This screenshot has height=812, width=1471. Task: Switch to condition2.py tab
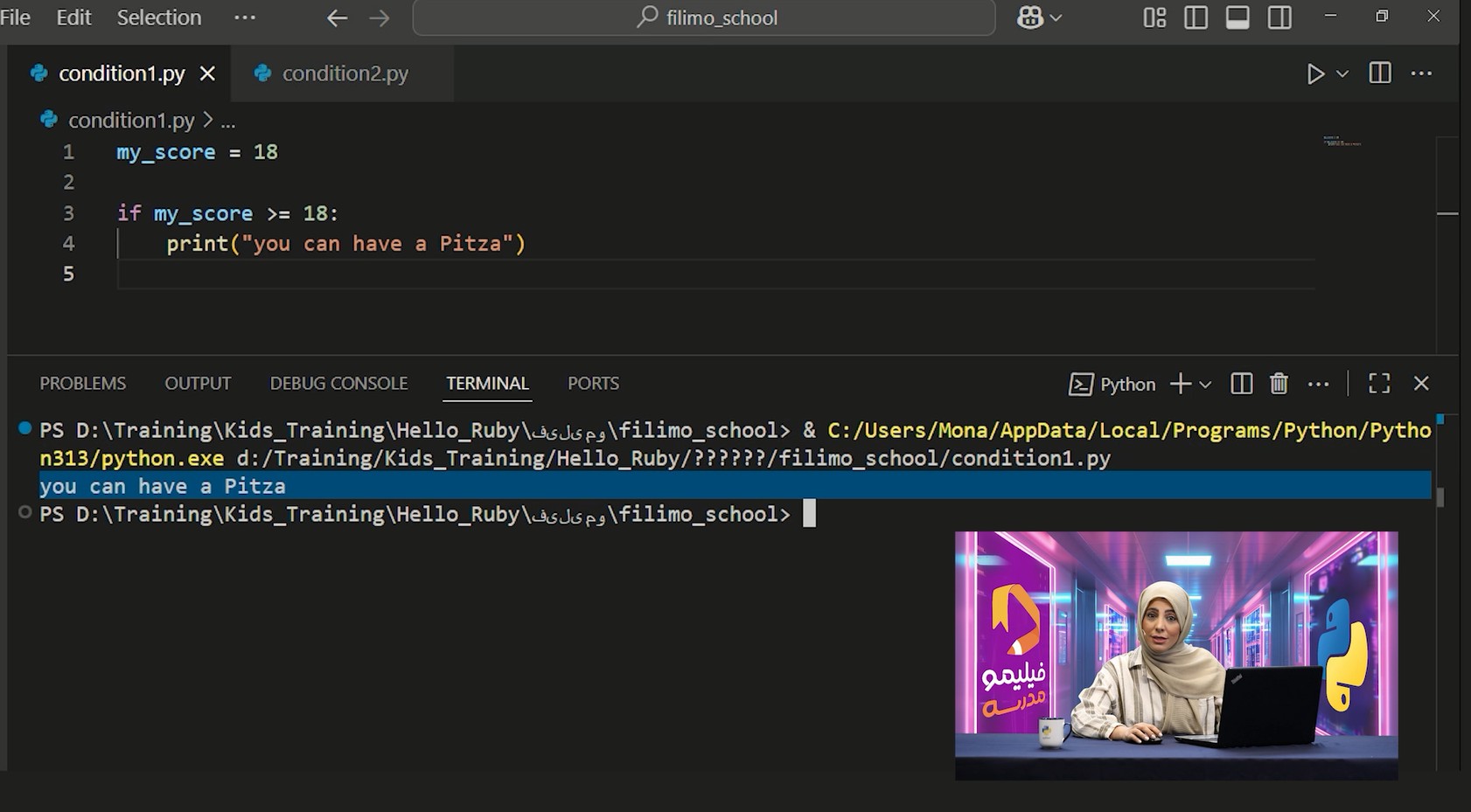coord(345,73)
